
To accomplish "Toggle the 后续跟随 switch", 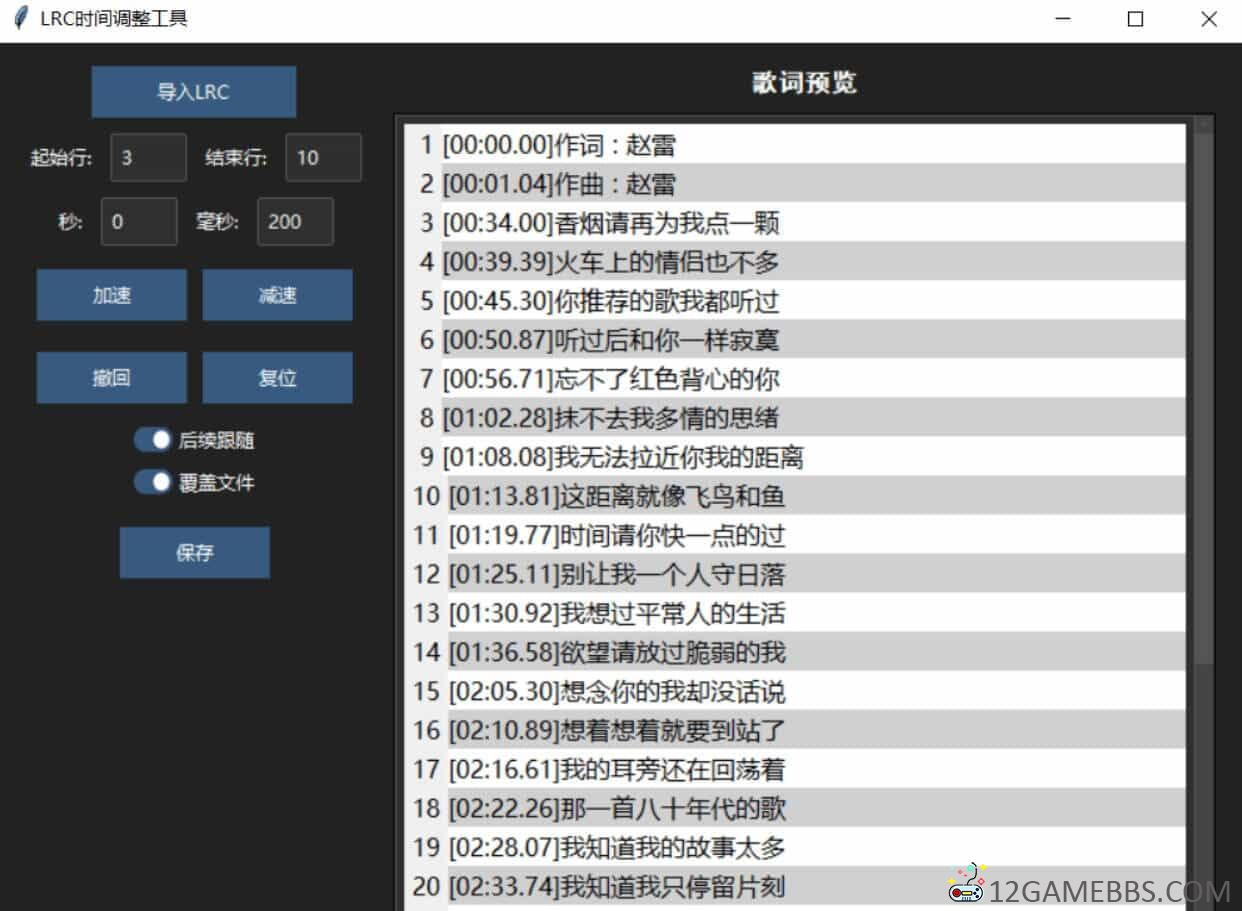I will click(x=153, y=440).
